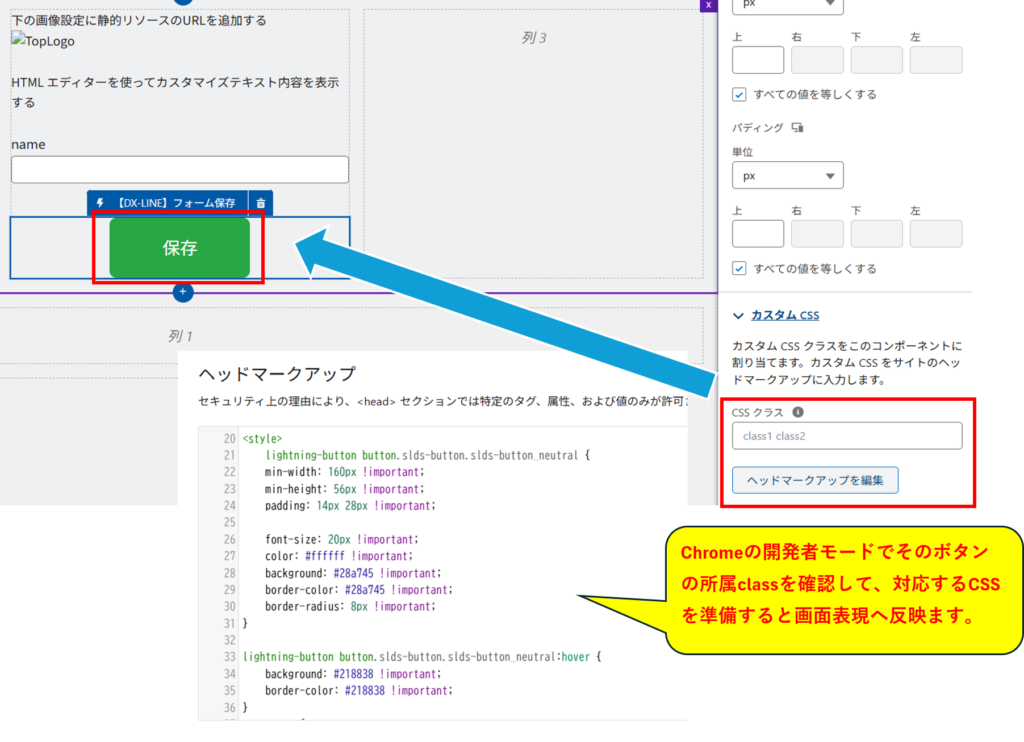Click the background: #218838 code line
This screenshot has width=1024, height=742.
pyautogui.click(x=353, y=673)
